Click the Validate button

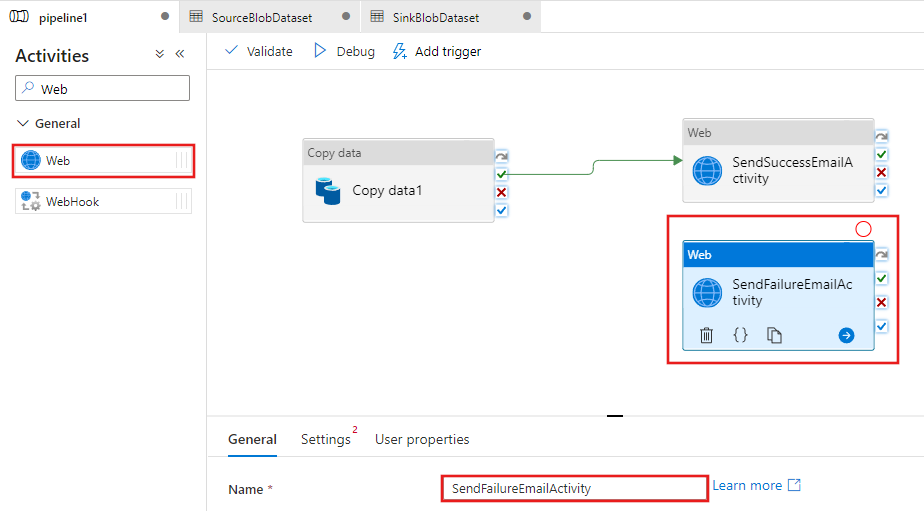coord(259,51)
